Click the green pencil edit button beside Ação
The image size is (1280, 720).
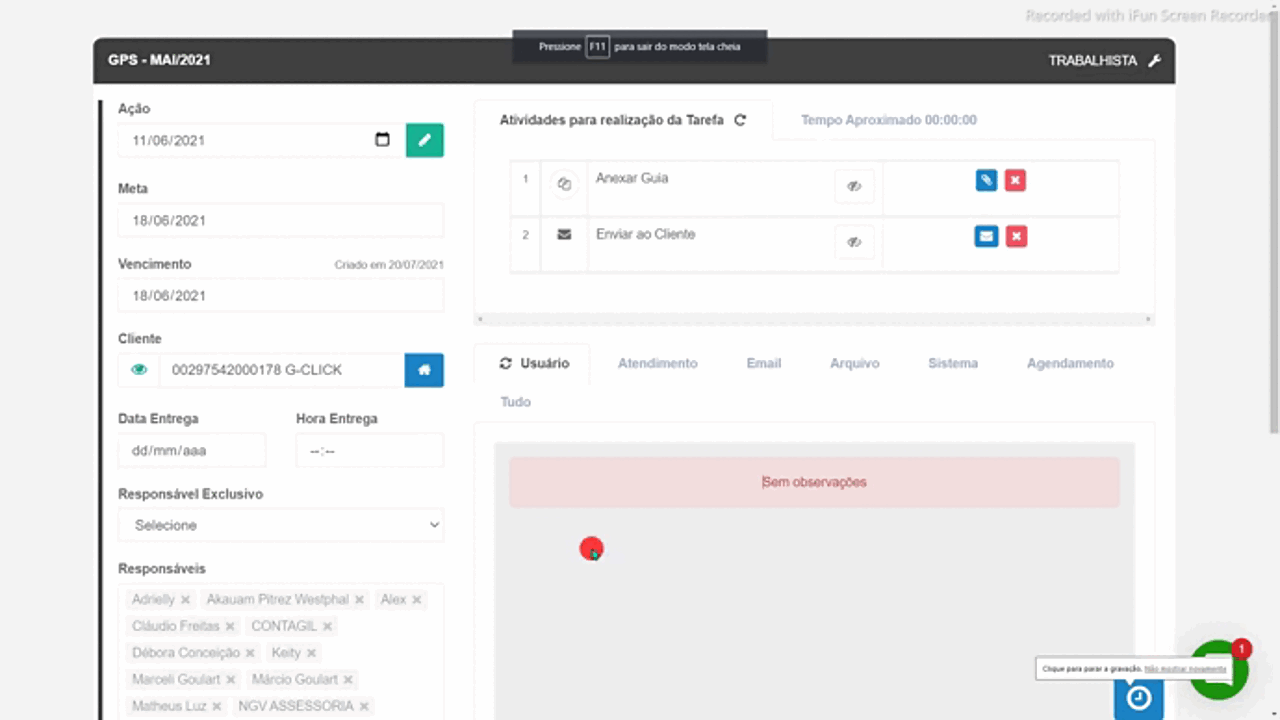pyautogui.click(x=424, y=140)
